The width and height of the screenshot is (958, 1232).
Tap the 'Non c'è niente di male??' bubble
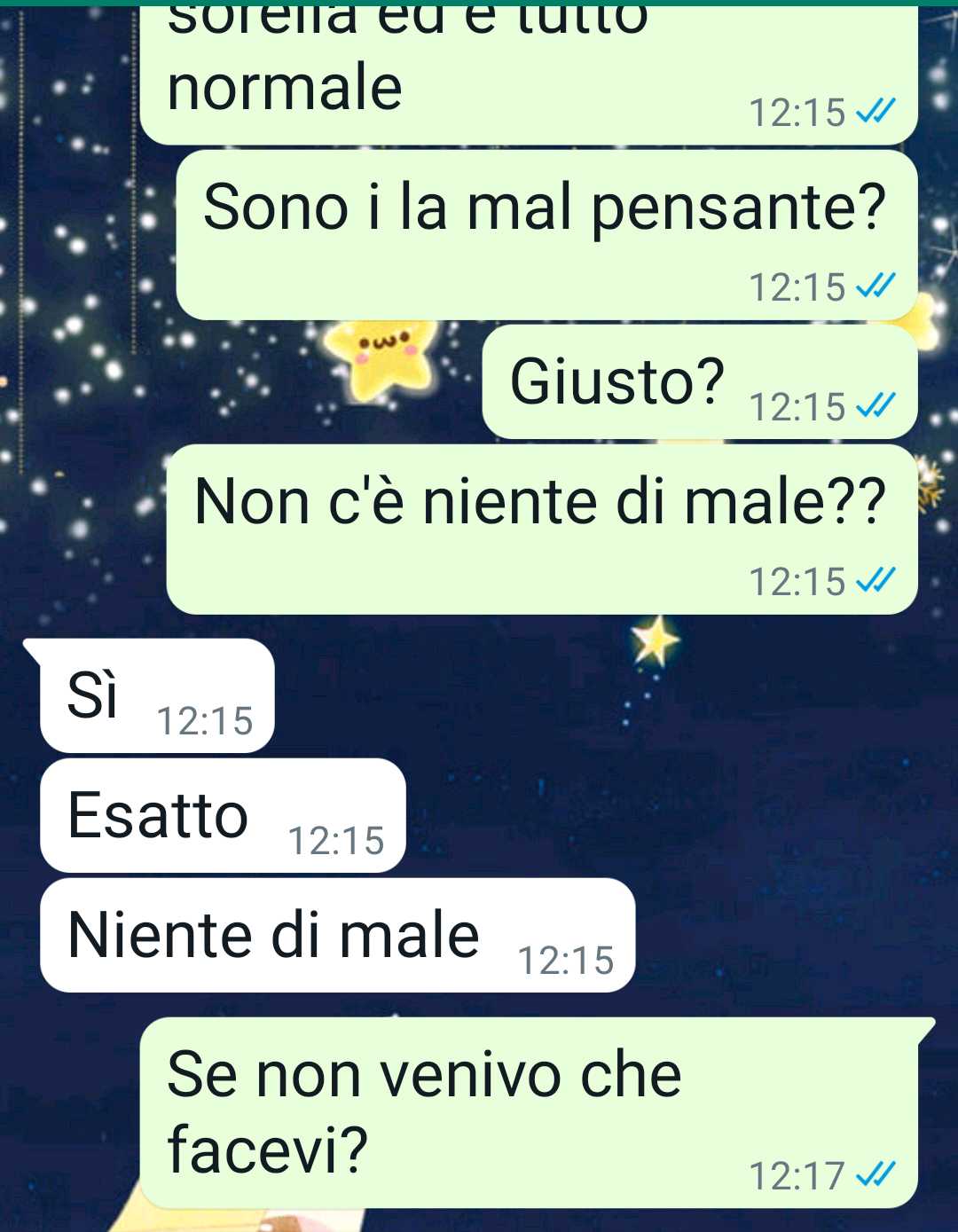(542, 530)
